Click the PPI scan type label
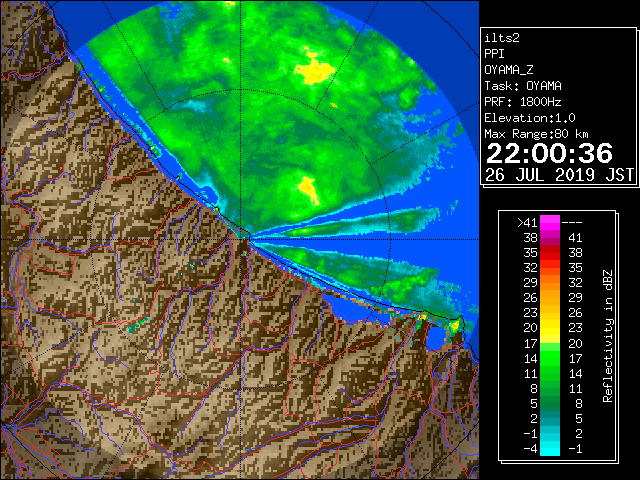This screenshot has height=480, width=640. (x=494, y=54)
